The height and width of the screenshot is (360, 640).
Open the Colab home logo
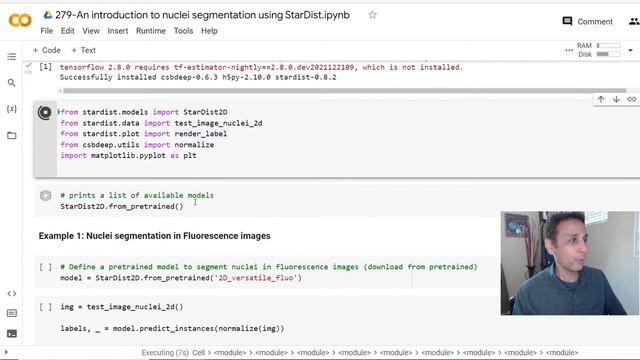pos(20,20)
